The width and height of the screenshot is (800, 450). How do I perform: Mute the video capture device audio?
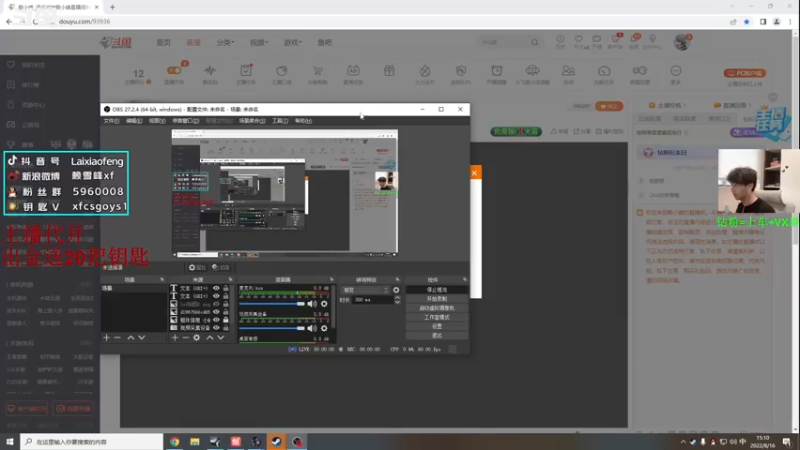pos(312,328)
